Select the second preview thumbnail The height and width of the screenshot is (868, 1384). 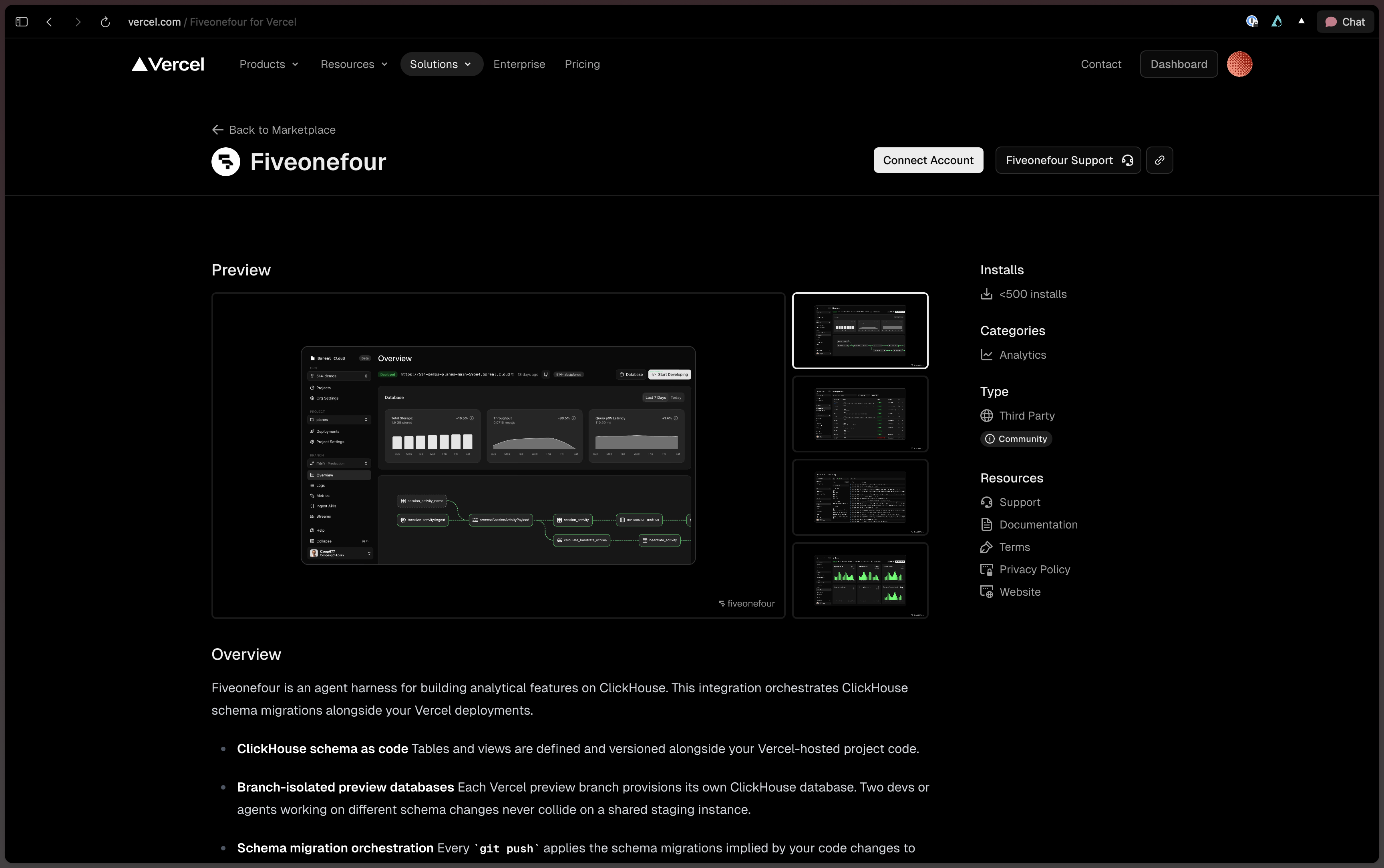pyautogui.click(x=859, y=414)
